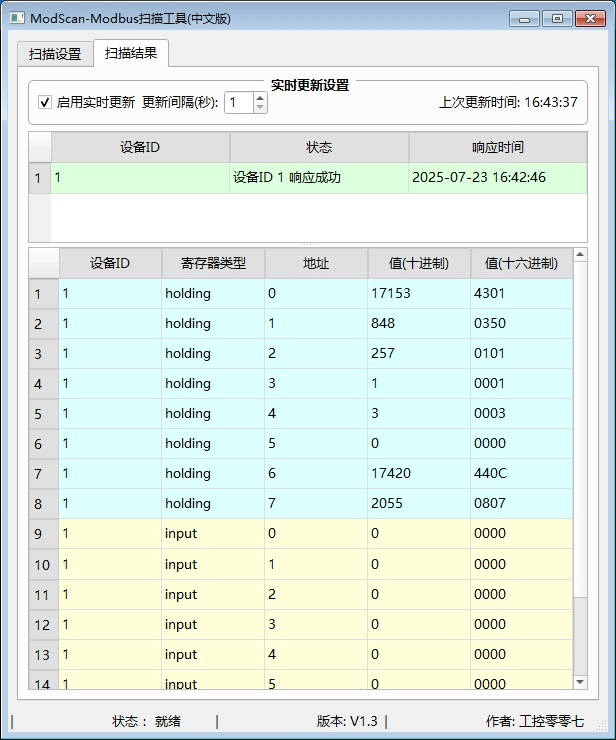This screenshot has height=740, width=616.
Task: Click the 寄存器类型 column header
Action: [213, 263]
